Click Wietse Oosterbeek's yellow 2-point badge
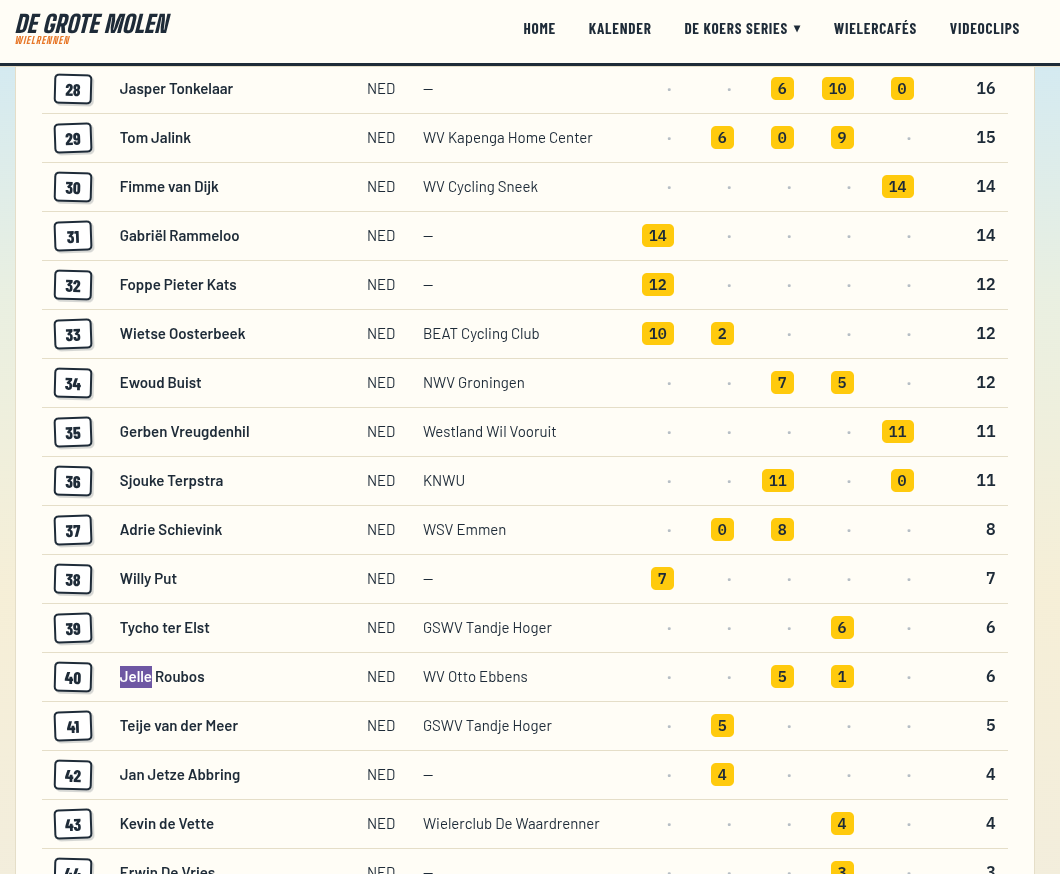The width and height of the screenshot is (1060, 874). [722, 334]
